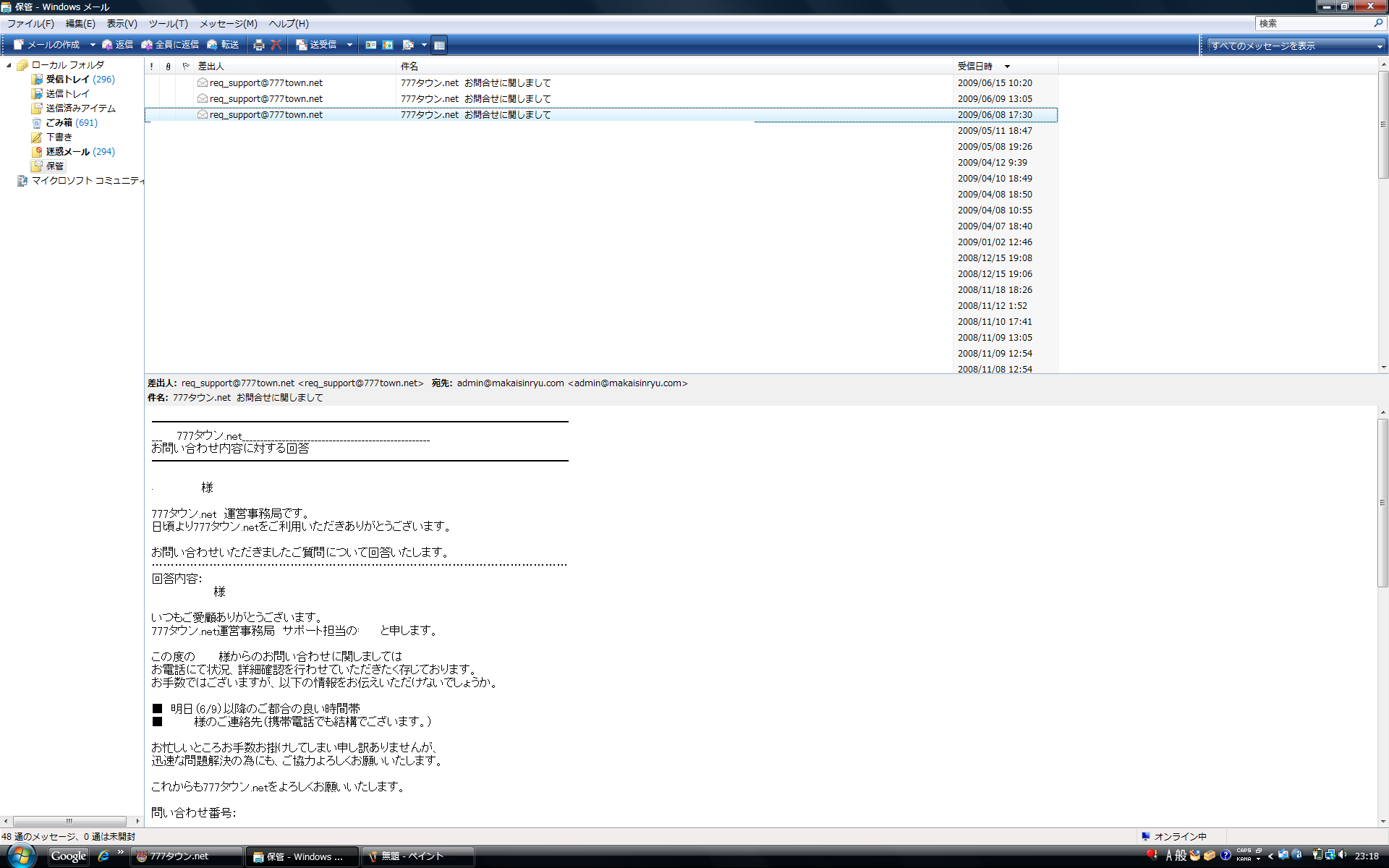Open the 送受信 dropdown arrow

pyautogui.click(x=349, y=45)
